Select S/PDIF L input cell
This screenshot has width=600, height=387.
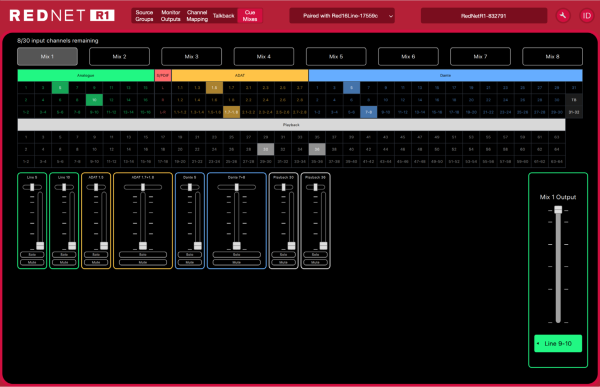(x=163, y=88)
